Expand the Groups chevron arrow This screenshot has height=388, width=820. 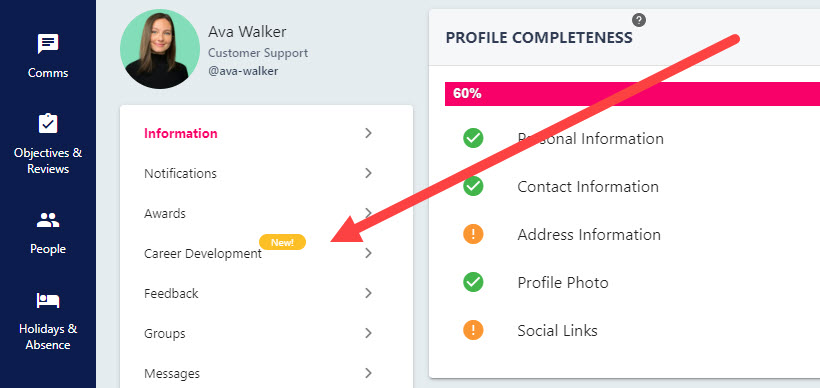click(x=369, y=333)
